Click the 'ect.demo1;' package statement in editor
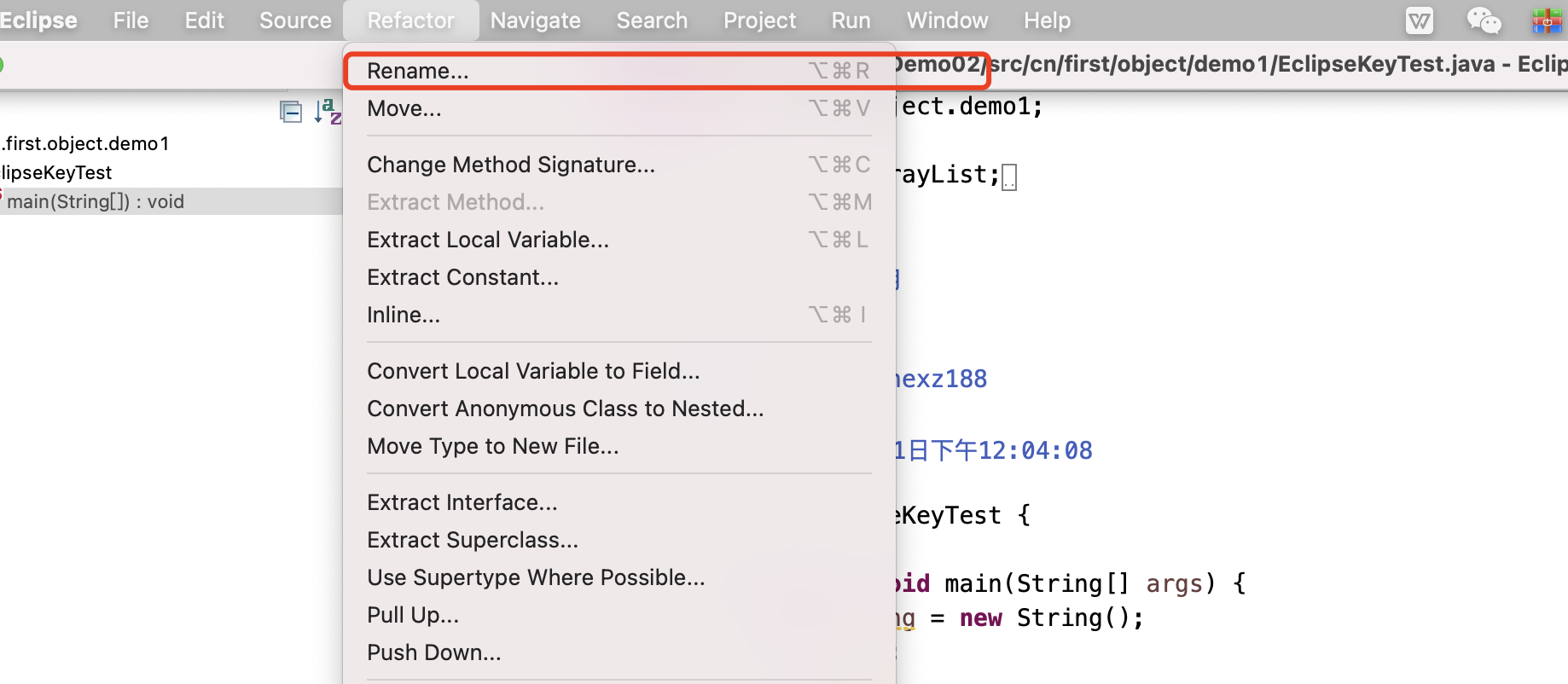Viewport: 1568px width, 684px height. click(973, 106)
